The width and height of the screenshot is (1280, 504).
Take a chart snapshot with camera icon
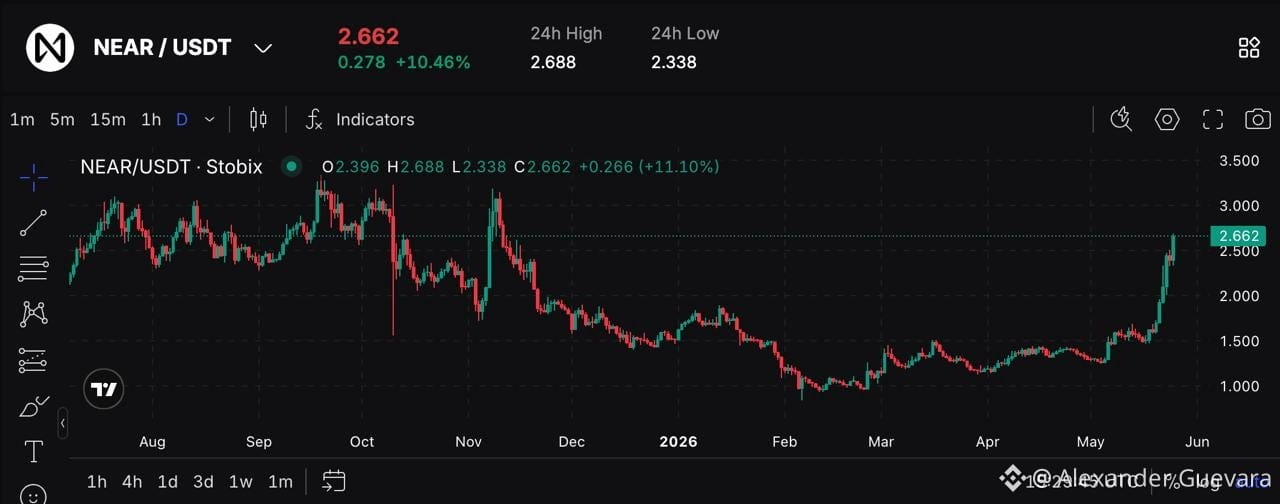click(x=1258, y=120)
